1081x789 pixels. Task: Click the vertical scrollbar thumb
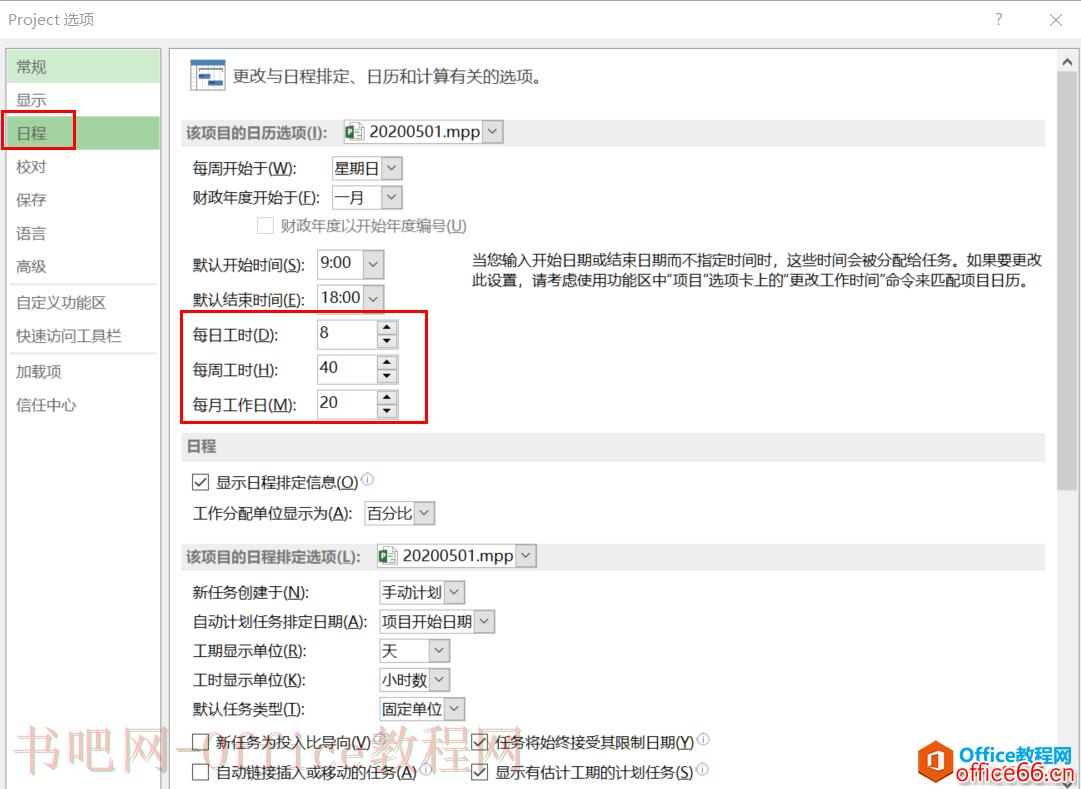pyautogui.click(x=1067, y=281)
